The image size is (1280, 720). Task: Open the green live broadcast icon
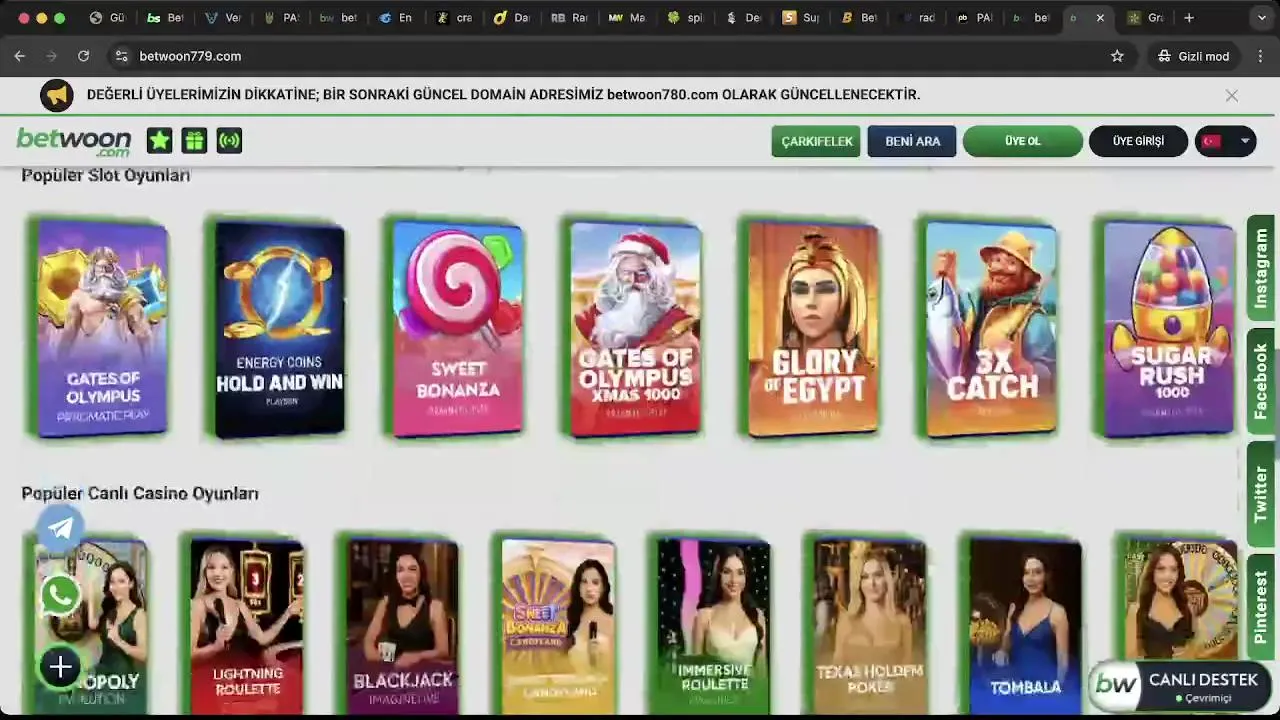(x=229, y=141)
